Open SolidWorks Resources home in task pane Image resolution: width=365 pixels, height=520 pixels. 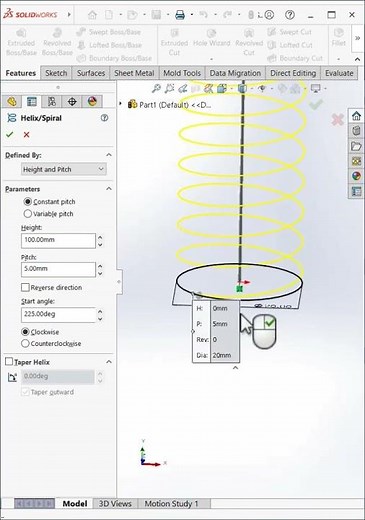(356, 116)
